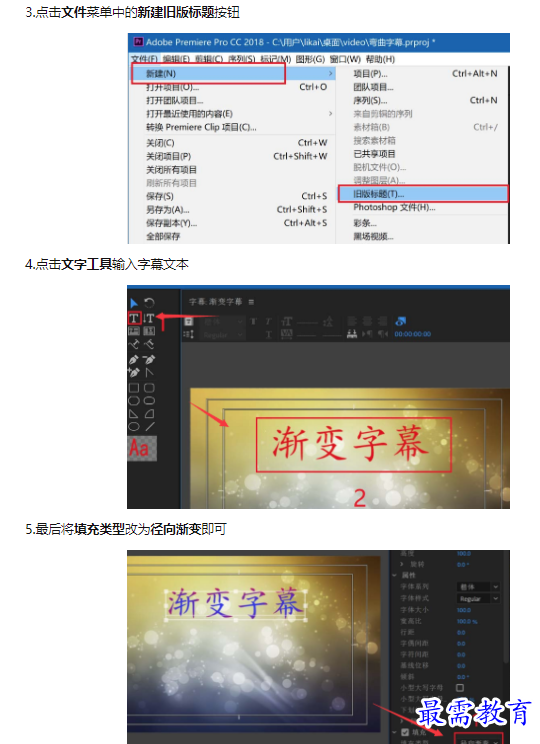540x744 pixels.
Task: Open the 编辑(E) menu
Action: (x=176, y=59)
